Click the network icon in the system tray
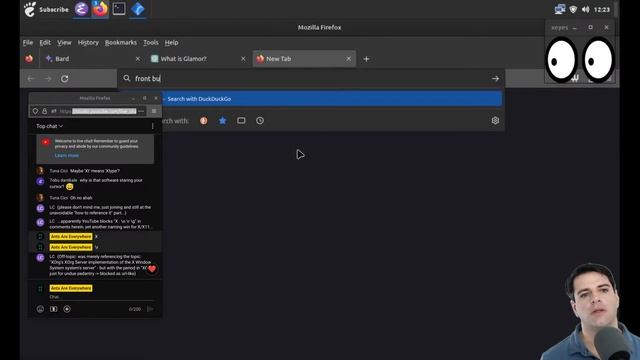This screenshot has height=360, width=640. pos(560,9)
